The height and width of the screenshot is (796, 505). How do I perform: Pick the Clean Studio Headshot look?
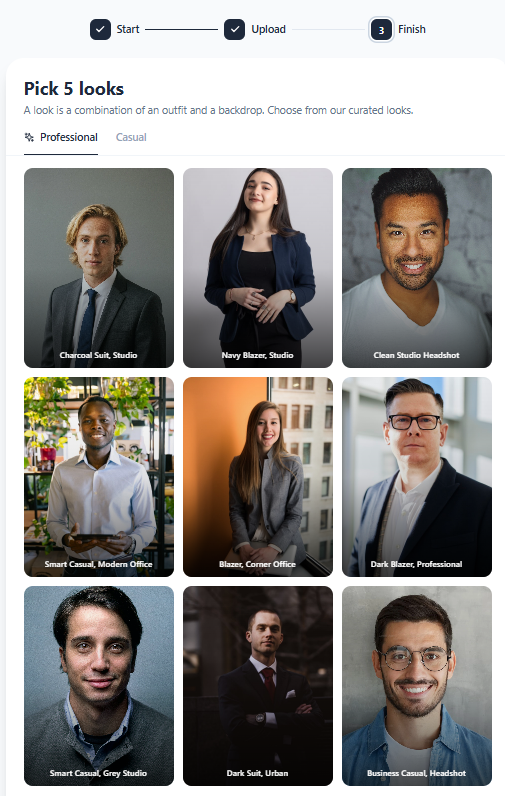coord(417,268)
